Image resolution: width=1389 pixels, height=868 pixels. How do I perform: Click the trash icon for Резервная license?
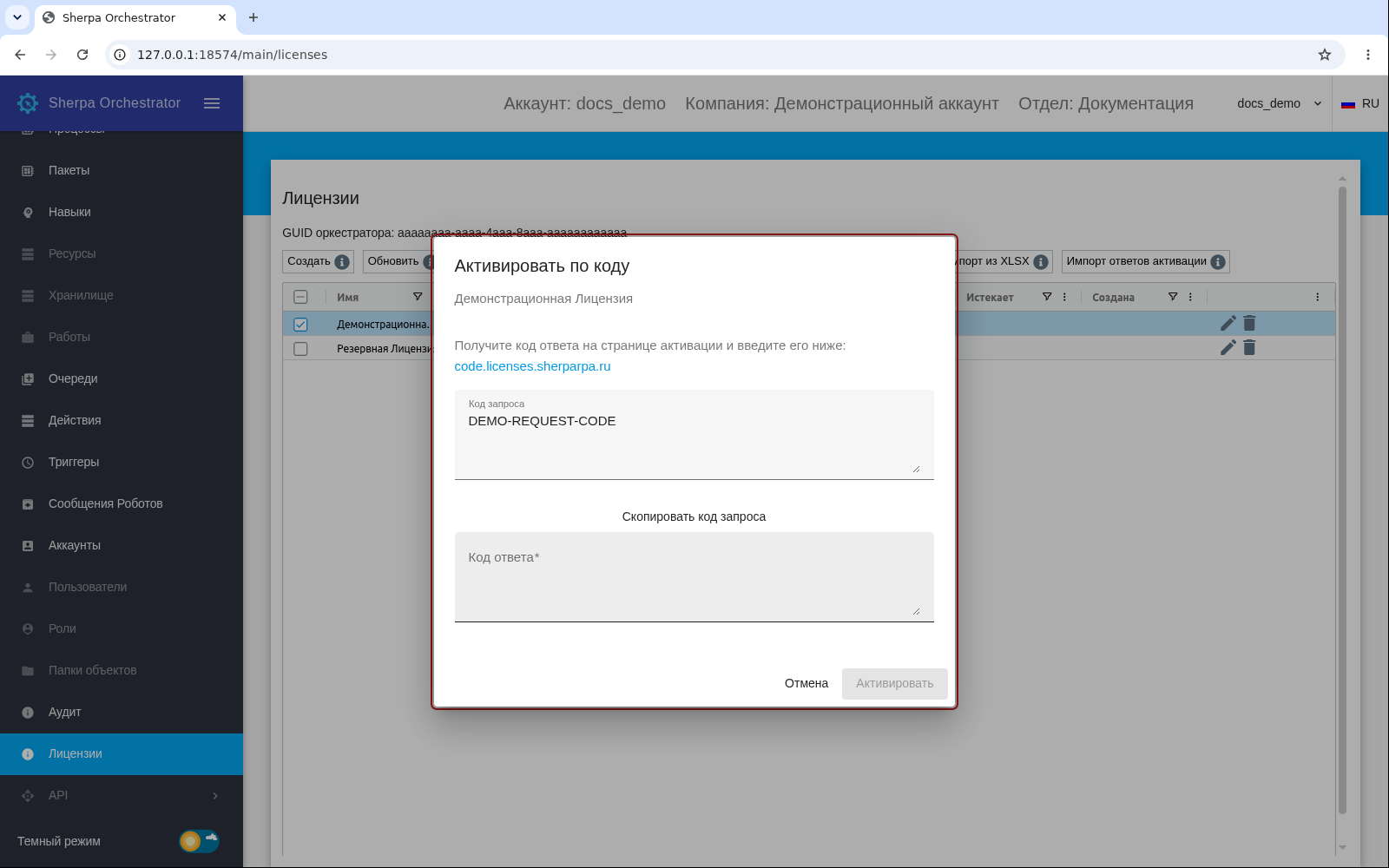tap(1249, 347)
